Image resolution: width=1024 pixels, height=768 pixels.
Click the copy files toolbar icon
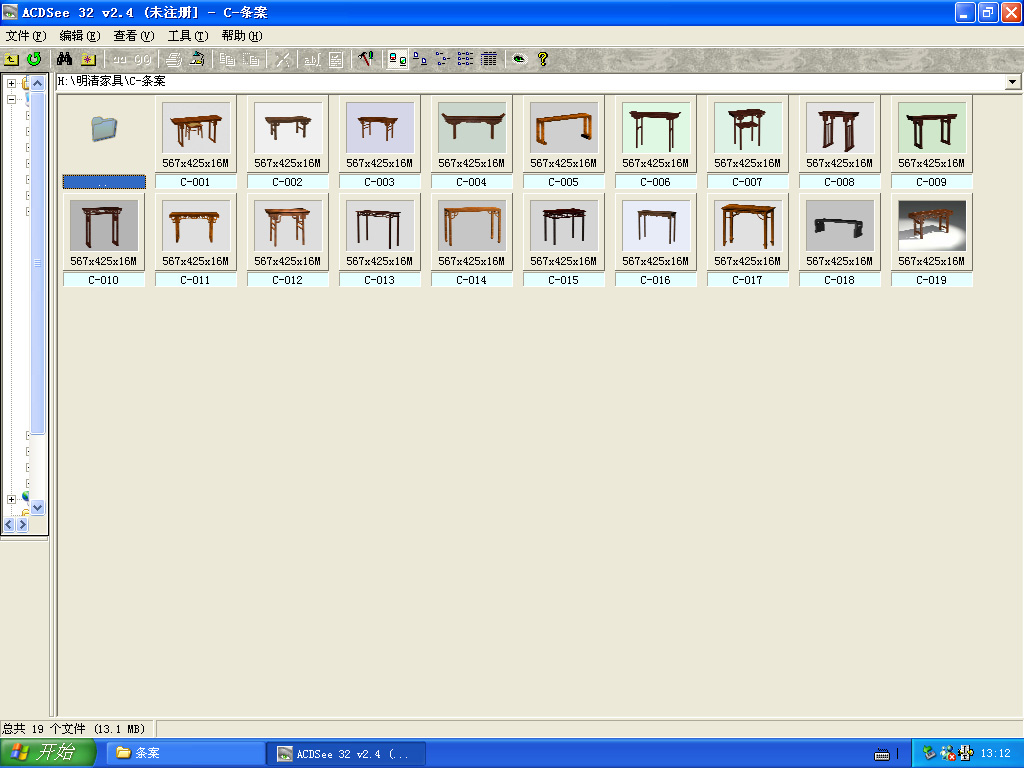pos(227,59)
